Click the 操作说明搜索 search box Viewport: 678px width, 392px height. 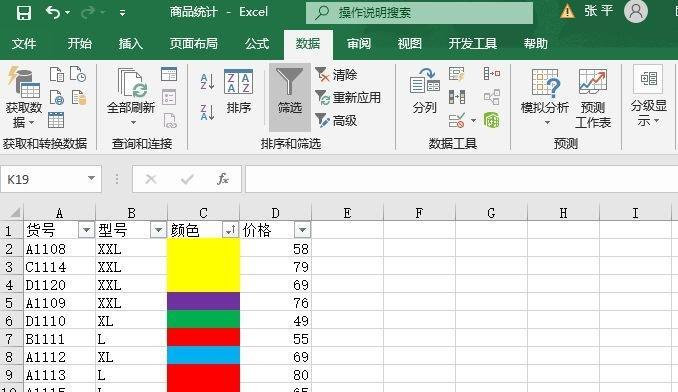tap(419, 13)
